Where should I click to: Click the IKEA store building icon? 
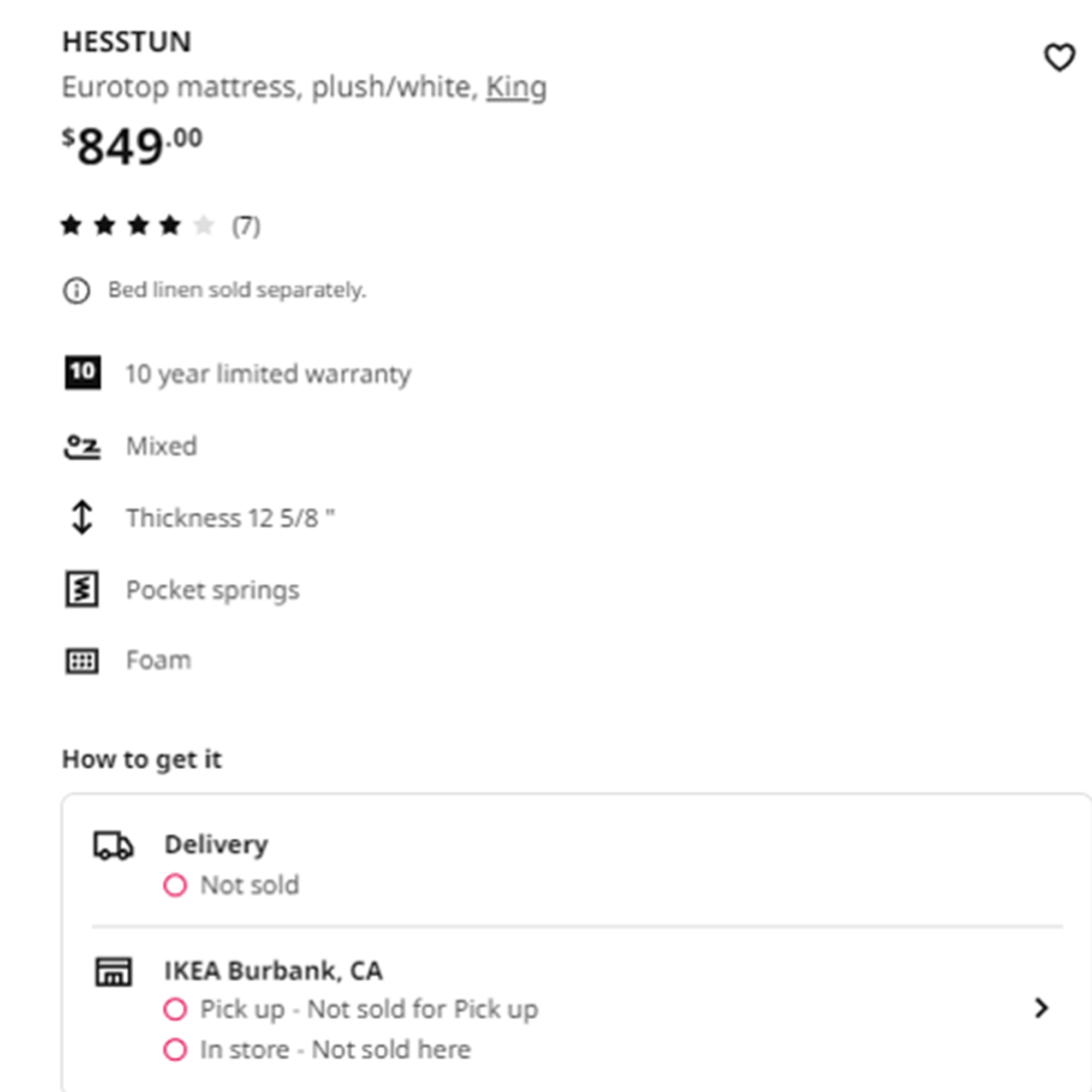click(x=113, y=972)
